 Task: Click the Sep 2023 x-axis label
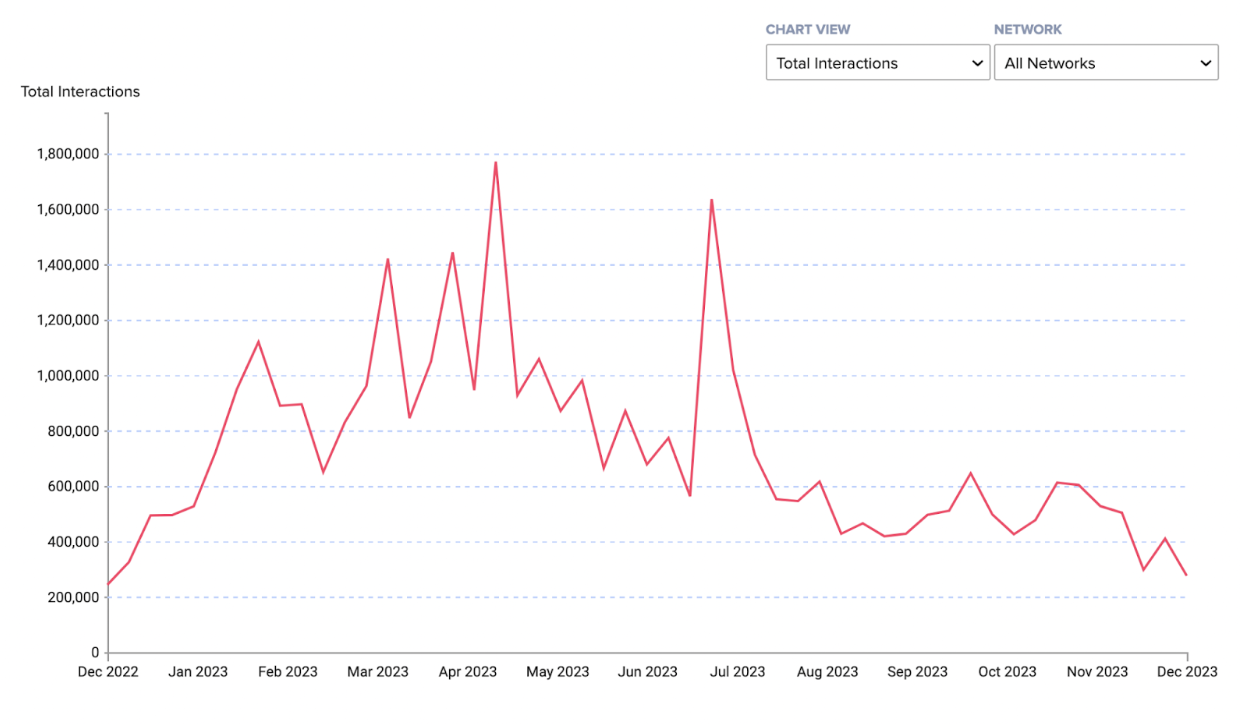(917, 672)
